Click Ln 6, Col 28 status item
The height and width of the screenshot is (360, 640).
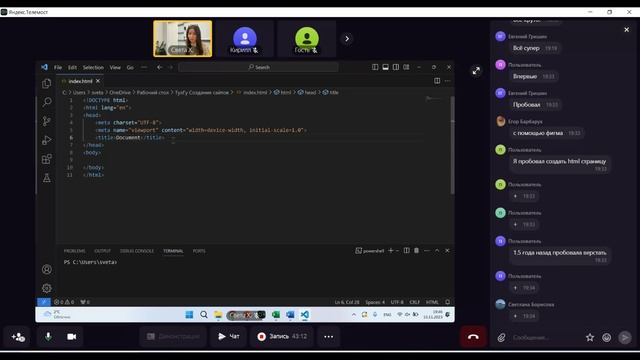pyautogui.click(x=347, y=302)
